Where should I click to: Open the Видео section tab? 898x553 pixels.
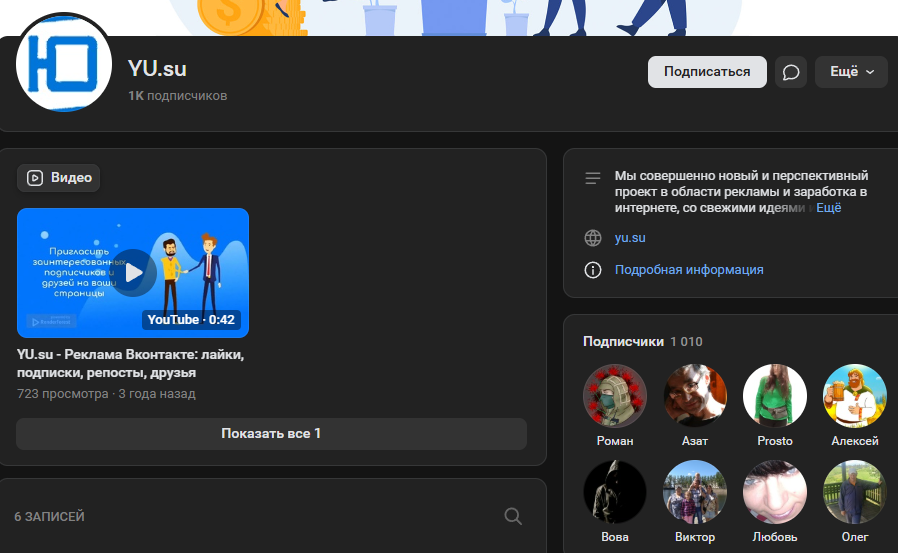point(58,178)
